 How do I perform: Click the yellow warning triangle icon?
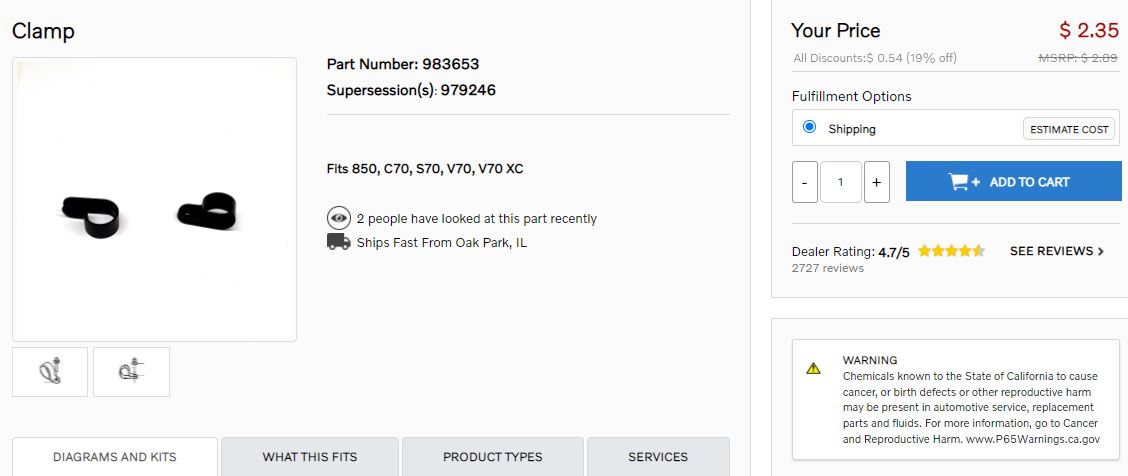(x=813, y=368)
